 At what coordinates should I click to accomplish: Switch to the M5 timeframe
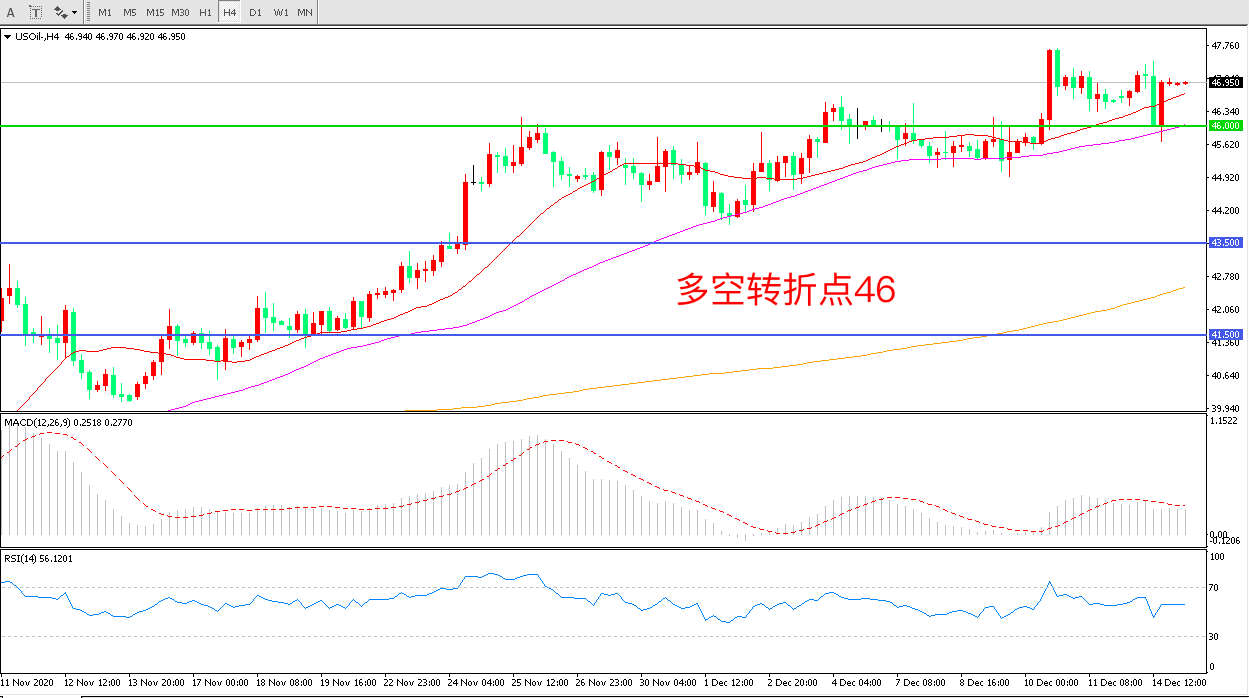click(130, 12)
